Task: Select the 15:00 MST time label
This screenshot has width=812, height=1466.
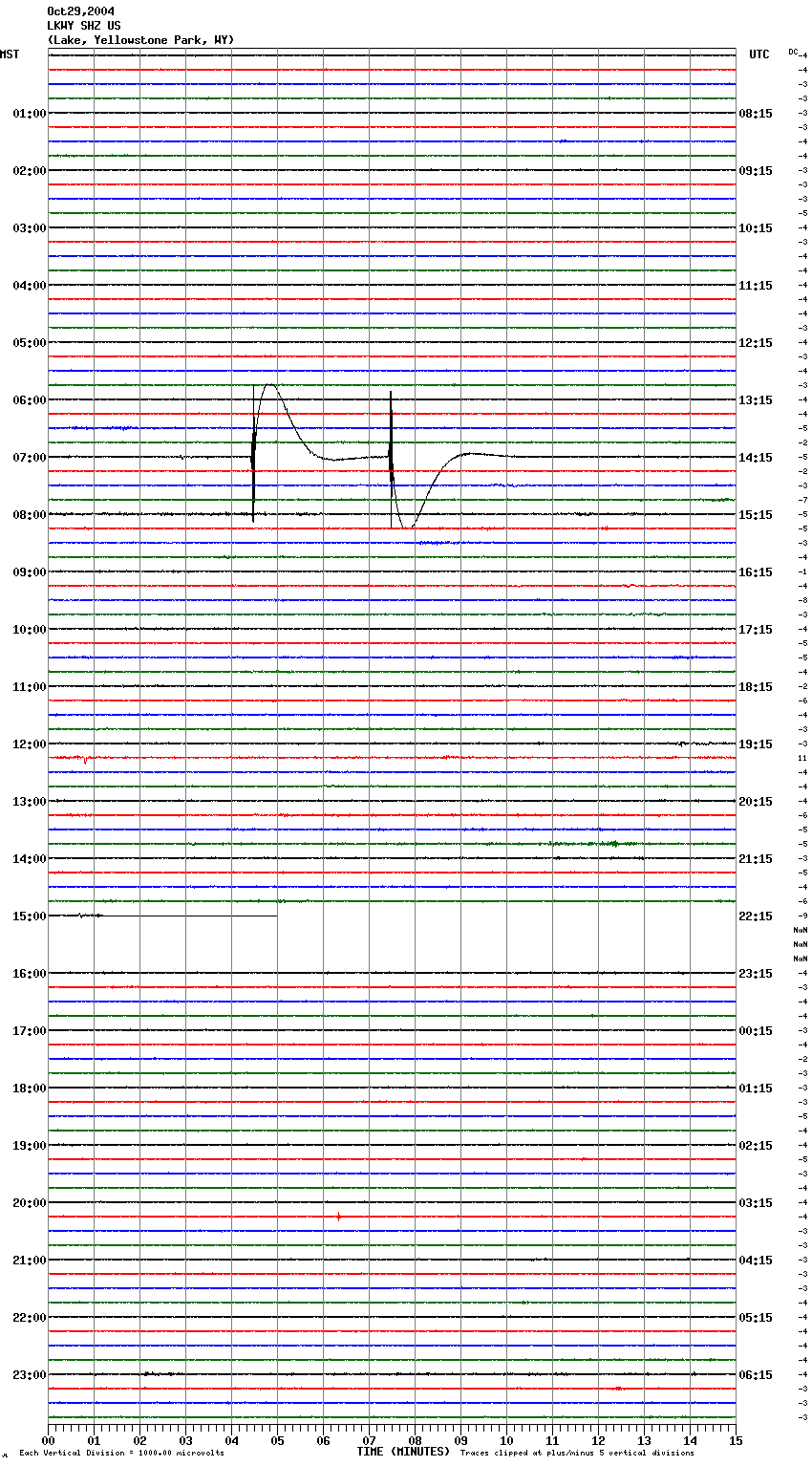Action: click(30, 916)
